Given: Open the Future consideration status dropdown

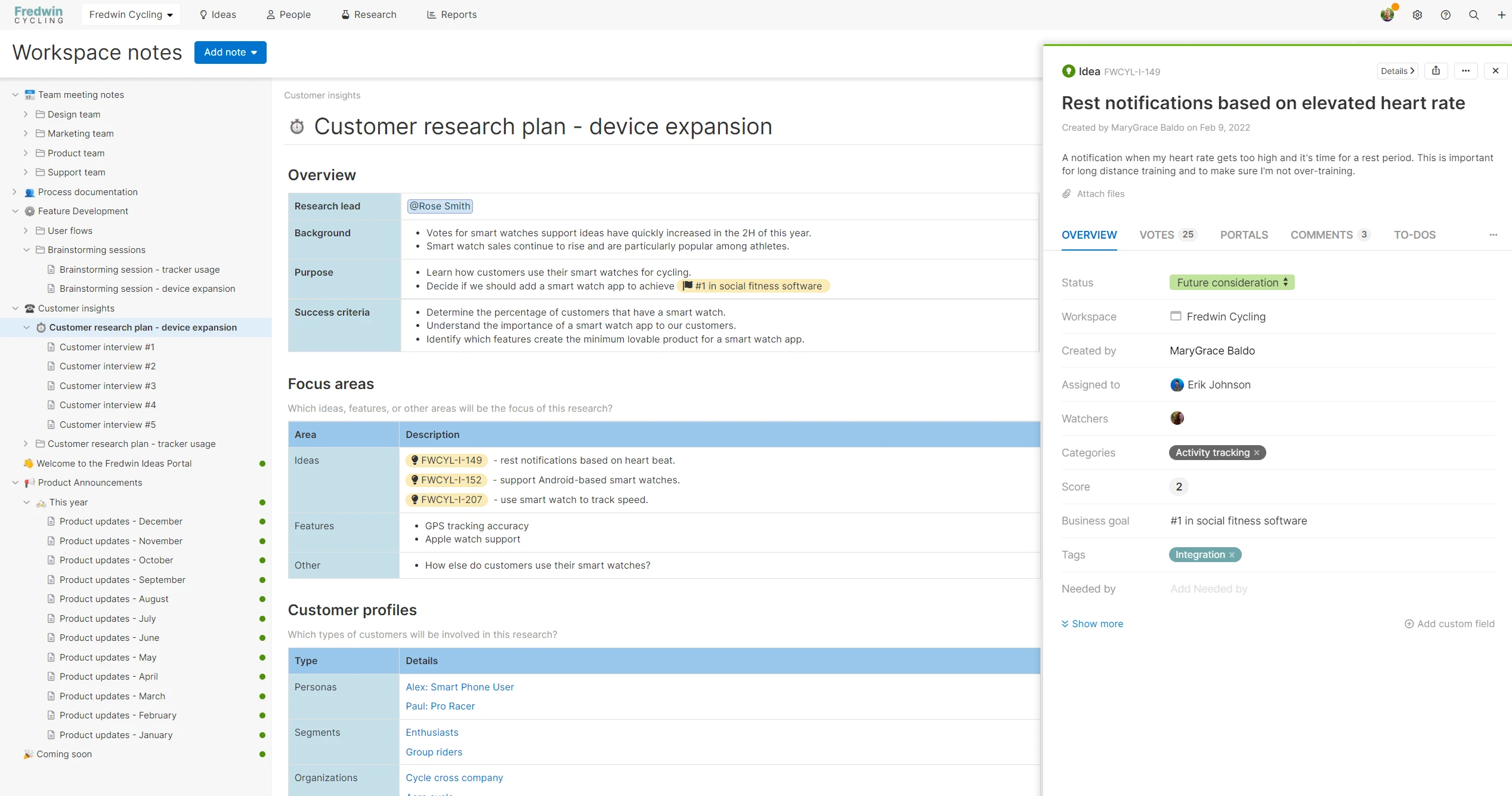Looking at the screenshot, I should 1232,283.
